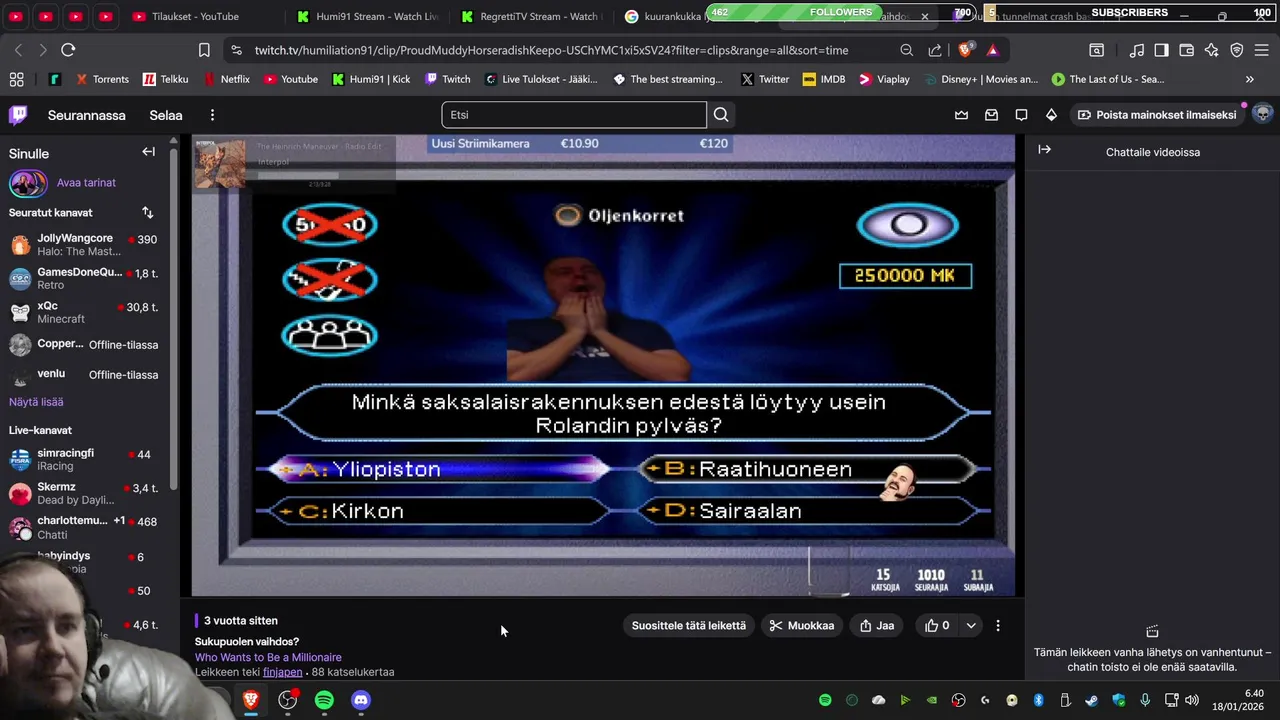Open the Netflix bookmark
Screen dimensions: 1280x720
(x=226, y=79)
